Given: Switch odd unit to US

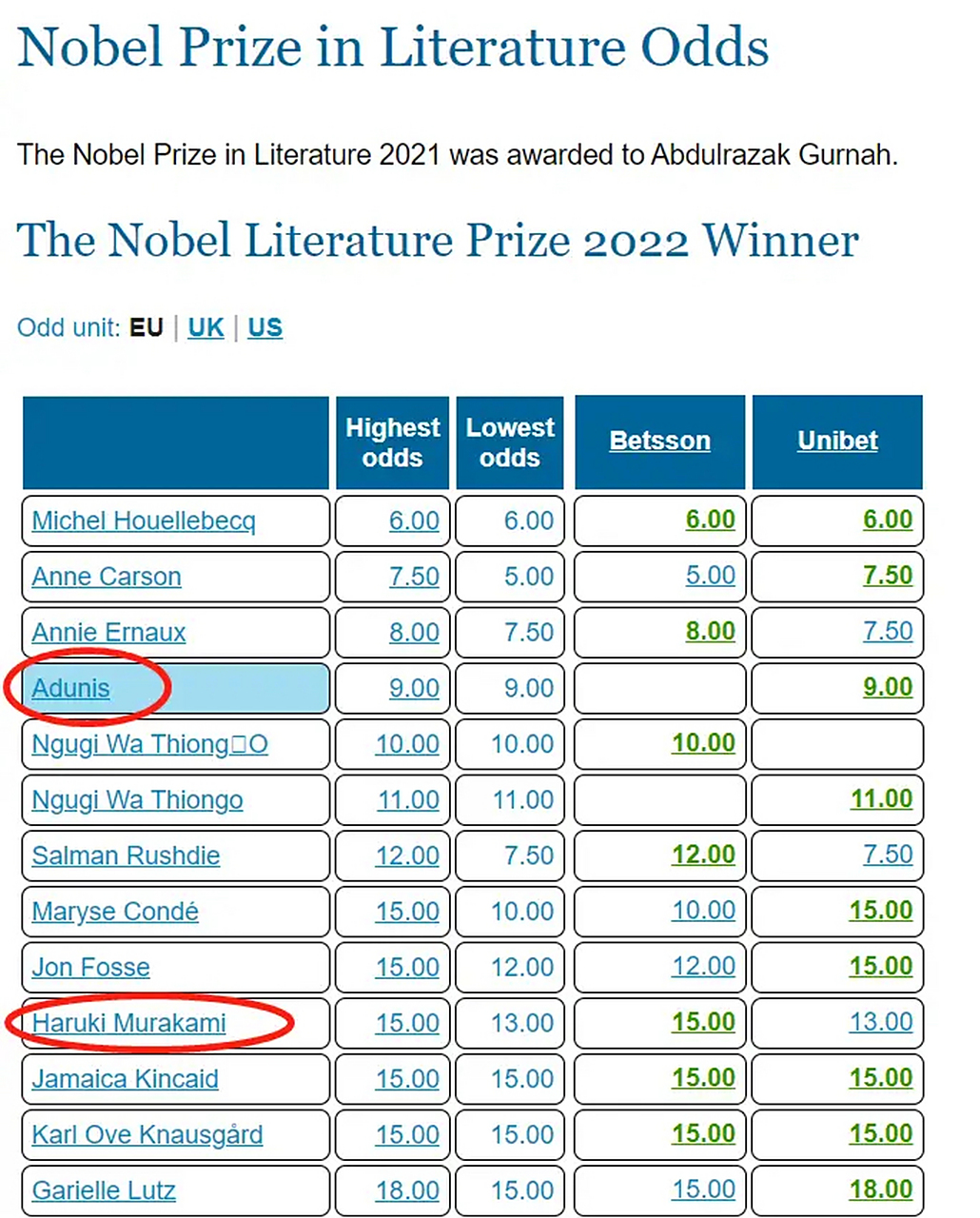Looking at the screenshot, I should pyautogui.click(x=265, y=327).
